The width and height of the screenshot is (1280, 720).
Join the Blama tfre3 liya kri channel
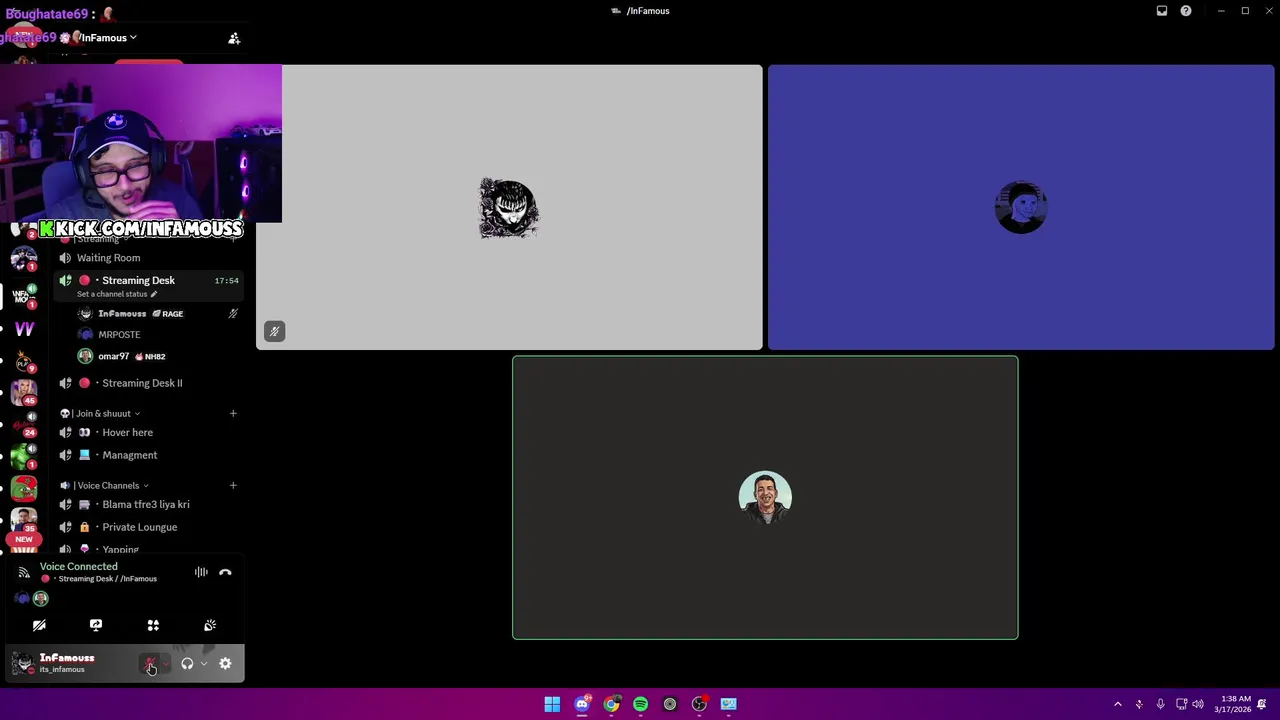point(148,505)
